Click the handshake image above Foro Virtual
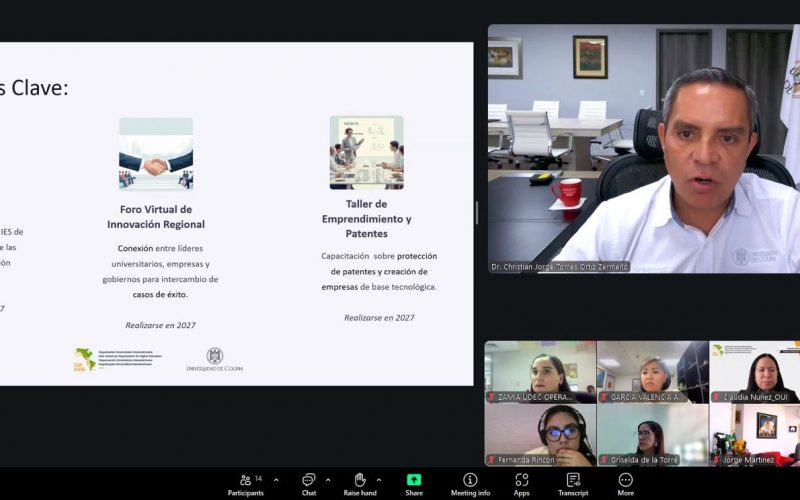 pos(156,153)
